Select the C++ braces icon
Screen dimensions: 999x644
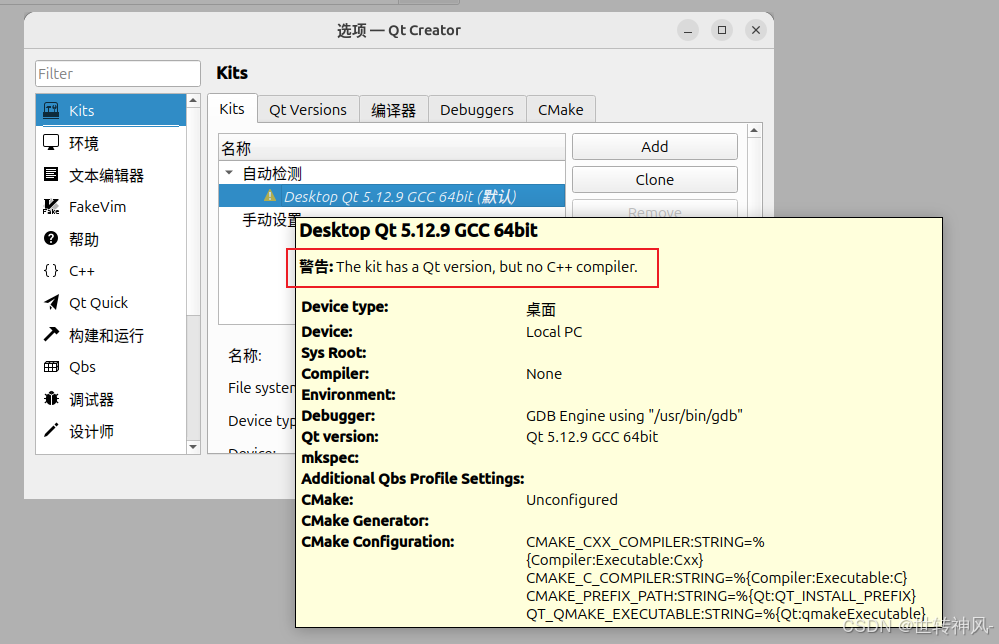click(51, 271)
